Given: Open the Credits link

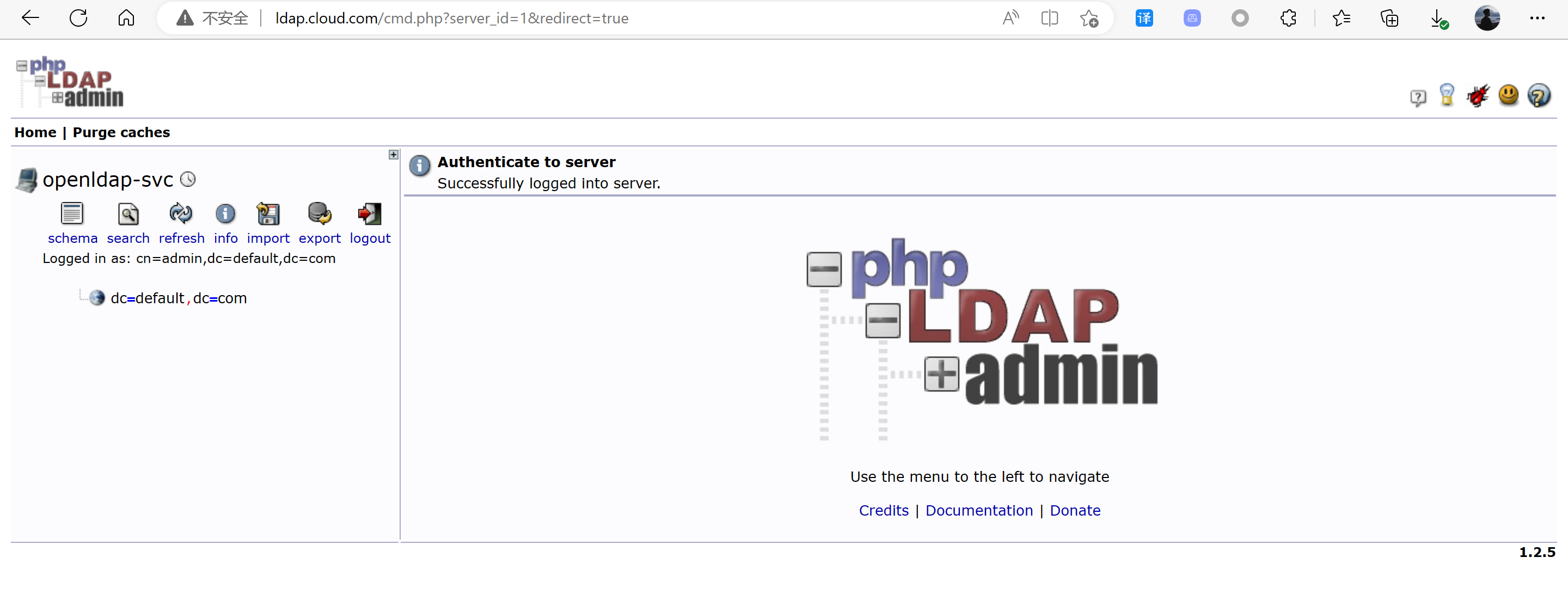Looking at the screenshot, I should coord(883,511).
